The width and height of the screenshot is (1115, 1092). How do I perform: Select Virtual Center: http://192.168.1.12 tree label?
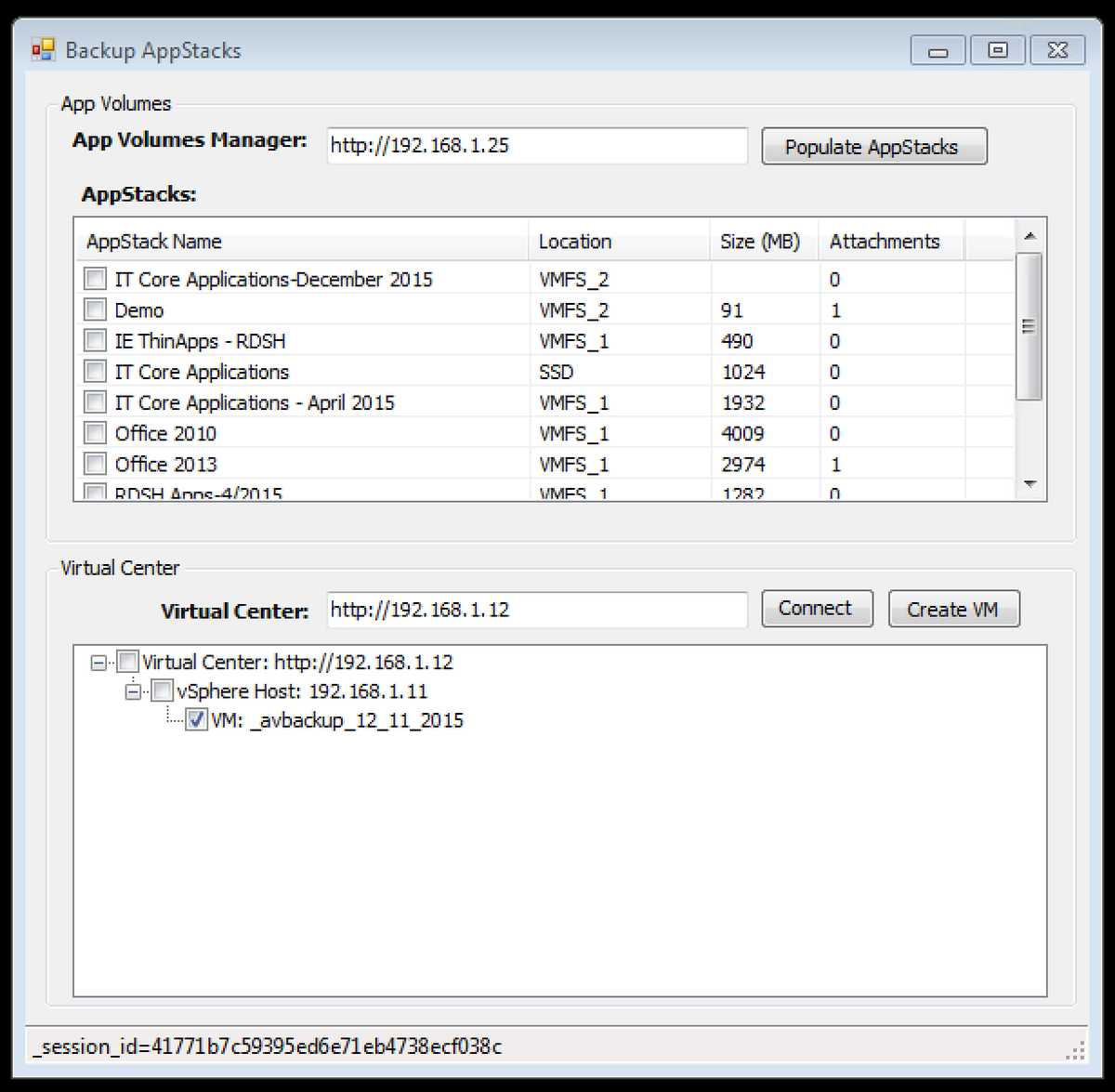point(297,663)
